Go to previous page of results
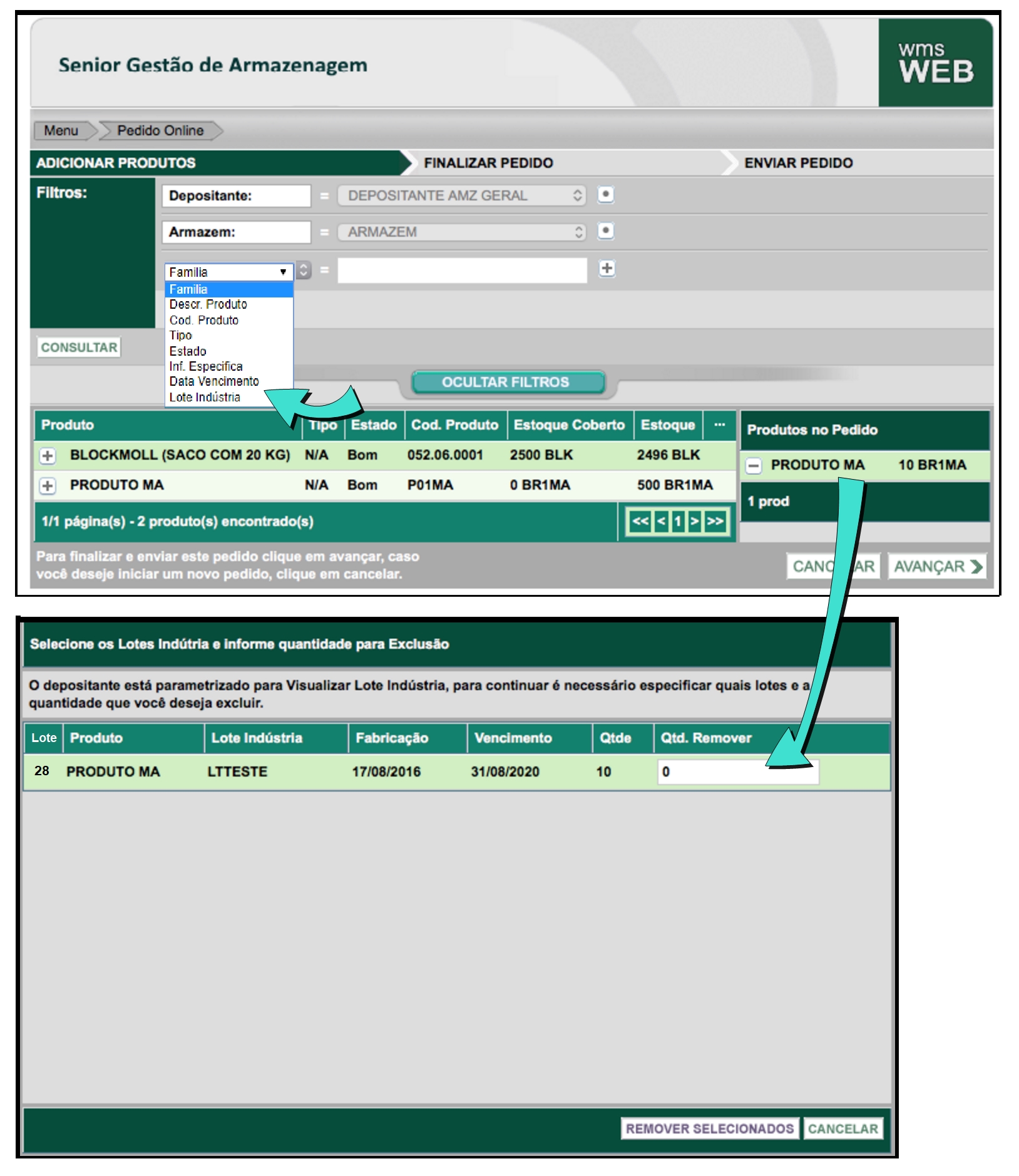Image resolution: width=1019 pixels, height=1176 pixels. click(x=661, y=521)
